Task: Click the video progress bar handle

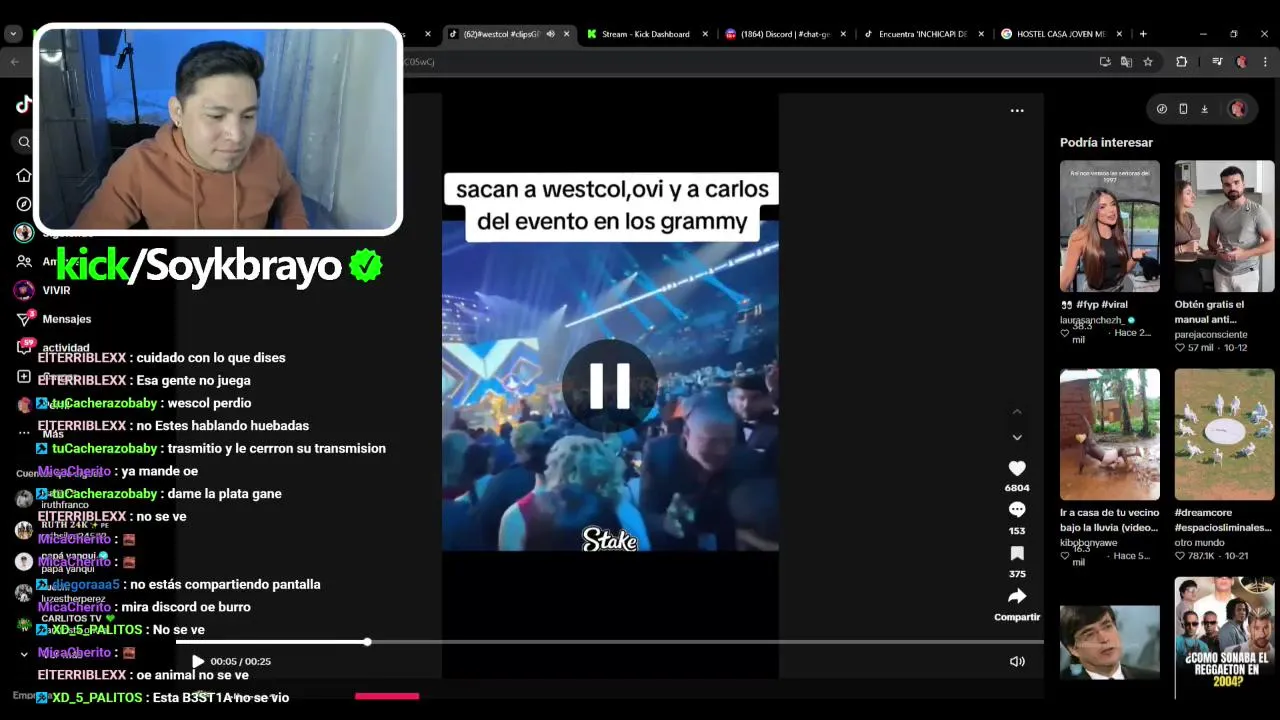Action: click(367, 642)
